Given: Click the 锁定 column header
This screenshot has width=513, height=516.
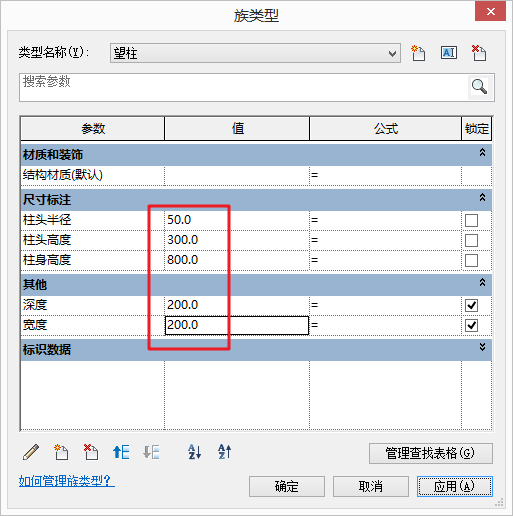Looking at the screenshot, I should pyautogui.click(x=477, y=128).
